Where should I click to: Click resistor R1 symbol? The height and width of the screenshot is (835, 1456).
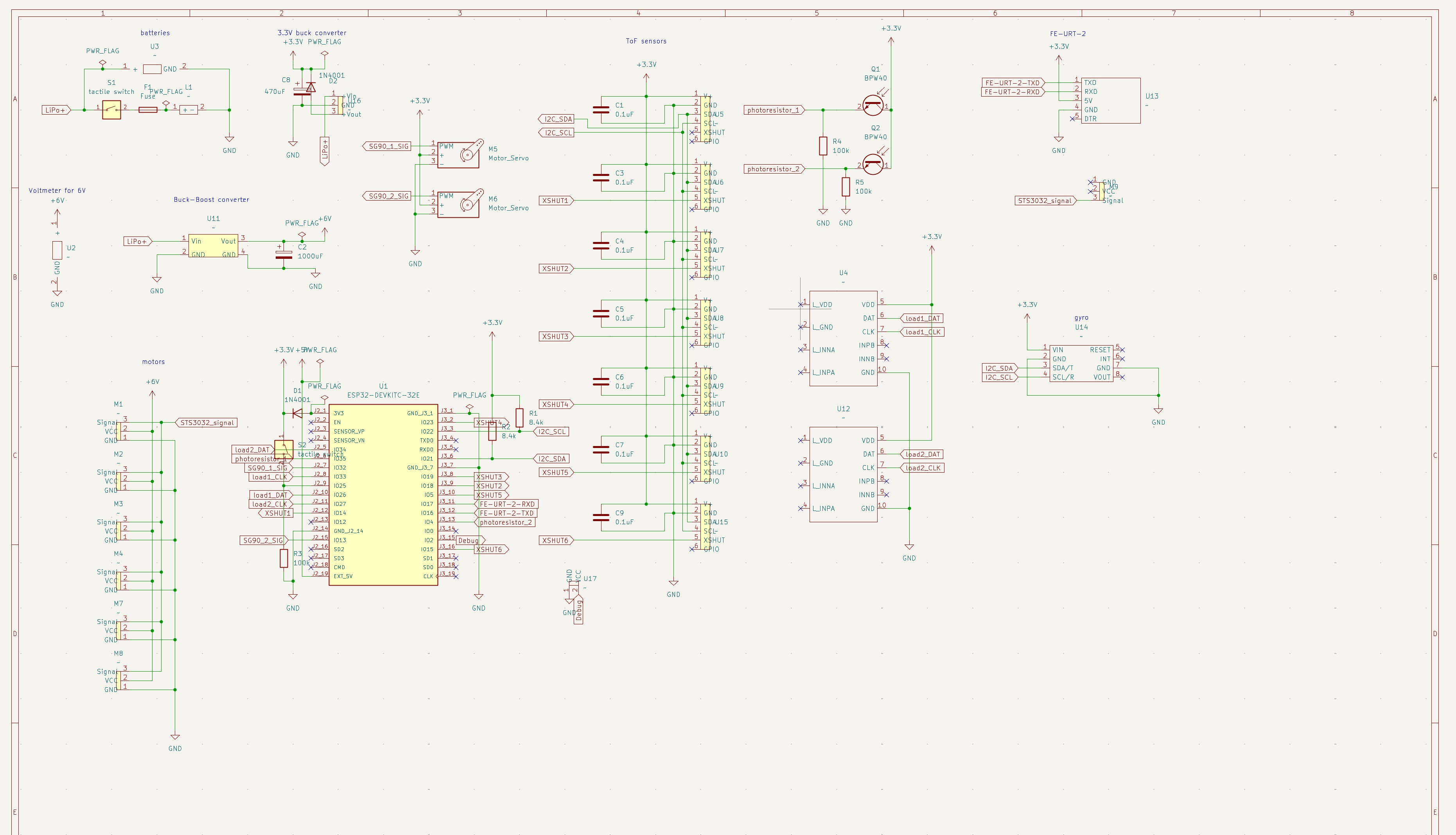tap(519, 417)
